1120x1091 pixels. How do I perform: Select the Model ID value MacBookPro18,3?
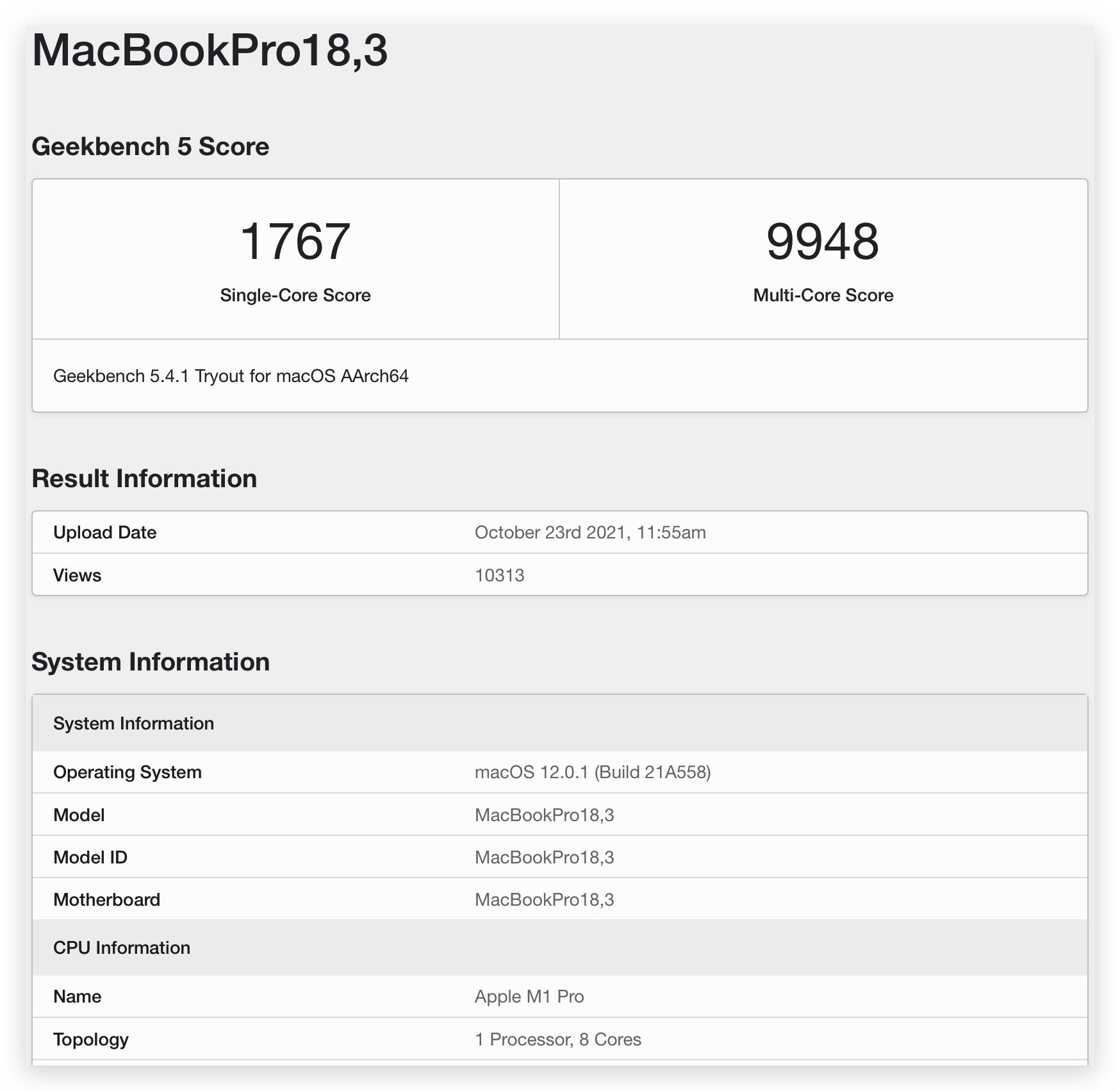click(545, 857)
